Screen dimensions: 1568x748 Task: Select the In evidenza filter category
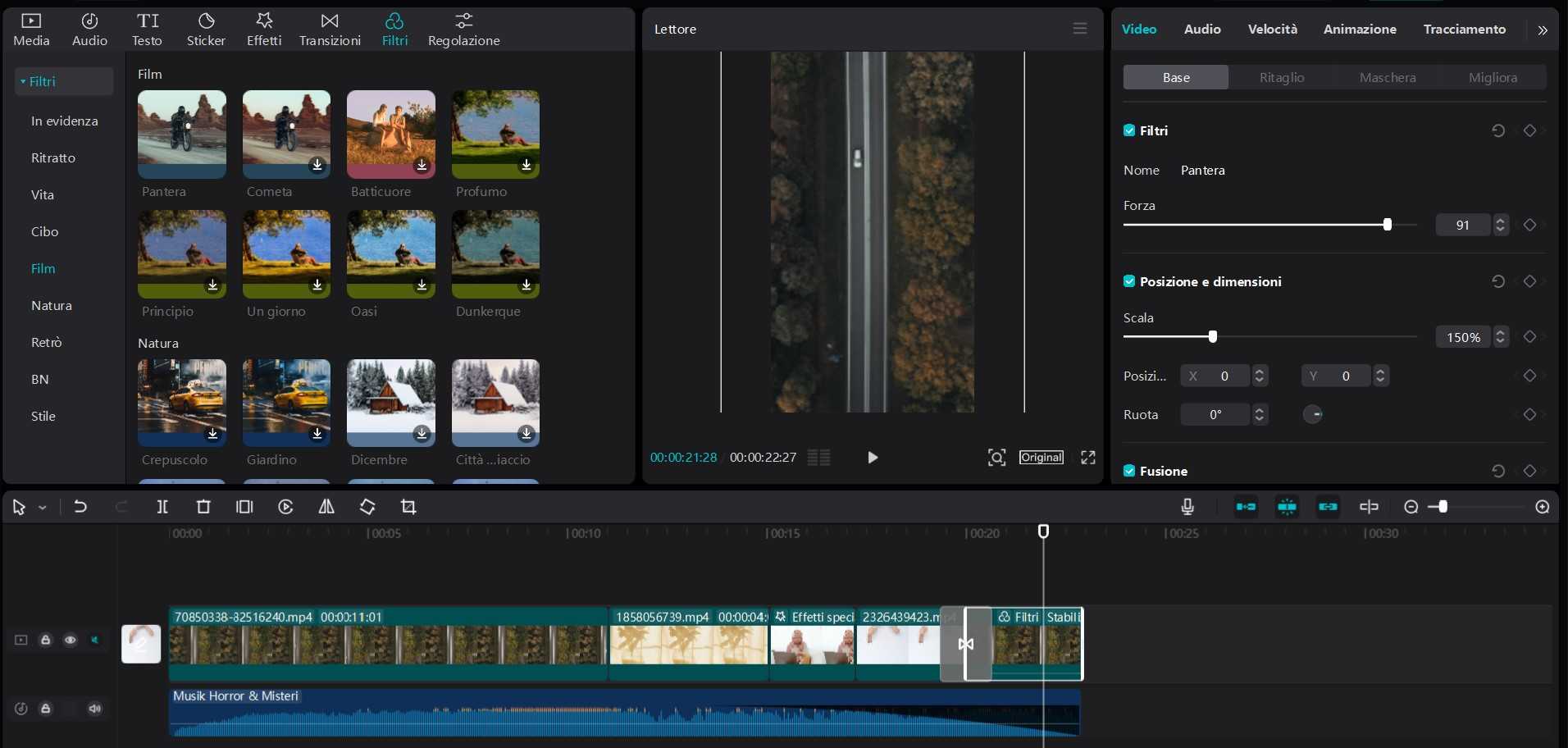click(64, 121)
